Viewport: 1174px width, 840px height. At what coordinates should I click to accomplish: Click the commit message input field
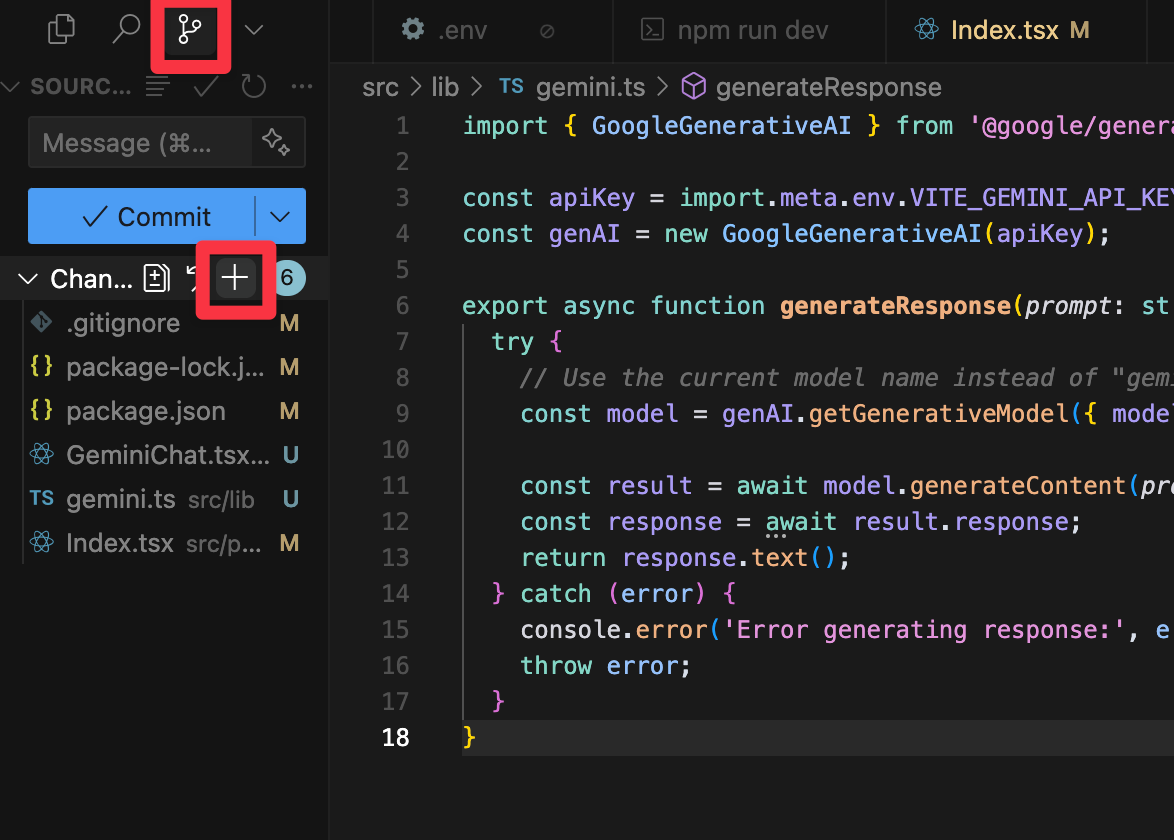[x=140, y=142]
